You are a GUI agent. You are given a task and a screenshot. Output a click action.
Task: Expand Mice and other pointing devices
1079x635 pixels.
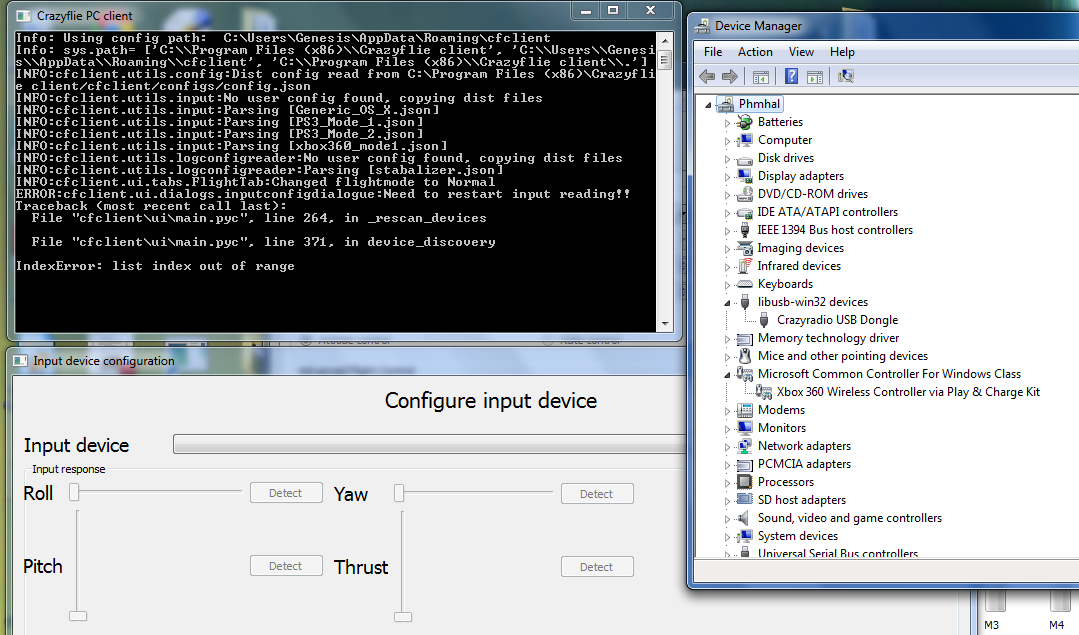pos(727,356)
